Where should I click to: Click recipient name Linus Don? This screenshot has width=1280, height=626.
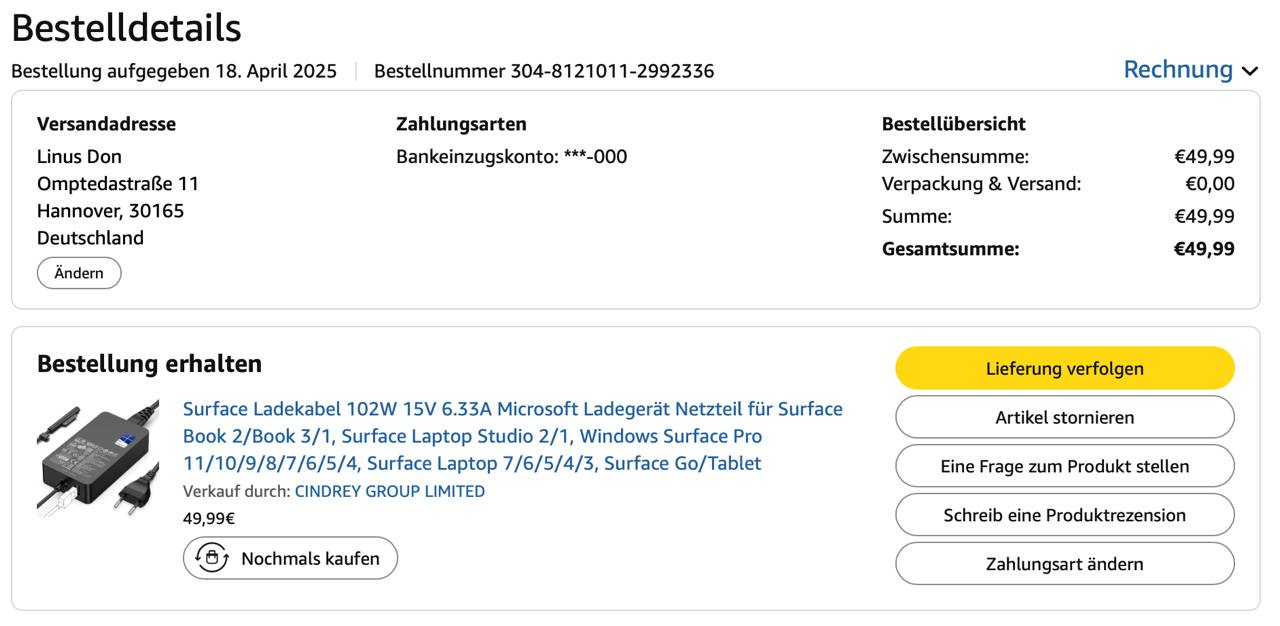tap(79, 156)
